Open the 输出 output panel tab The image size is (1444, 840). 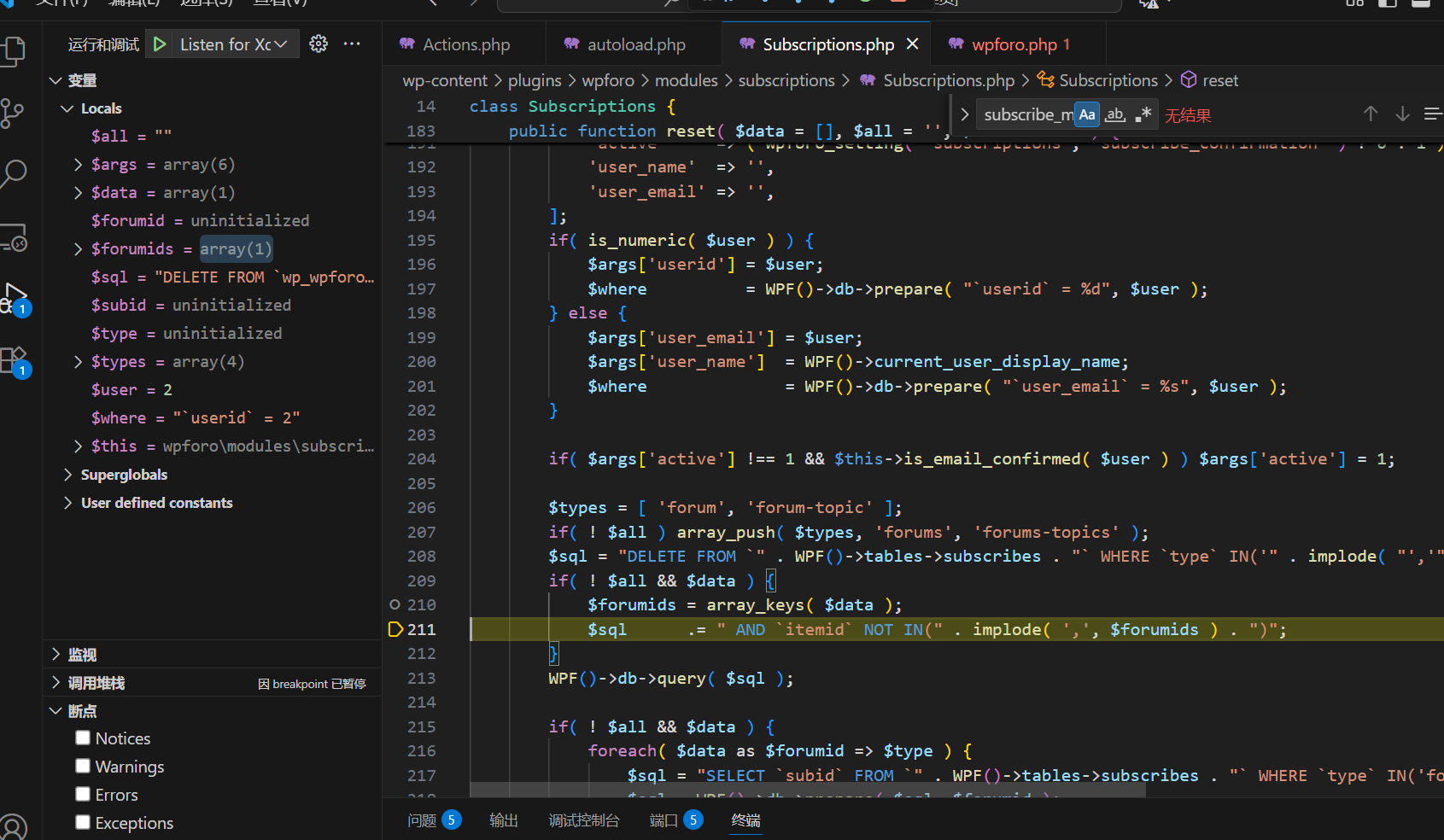point(504,820)
